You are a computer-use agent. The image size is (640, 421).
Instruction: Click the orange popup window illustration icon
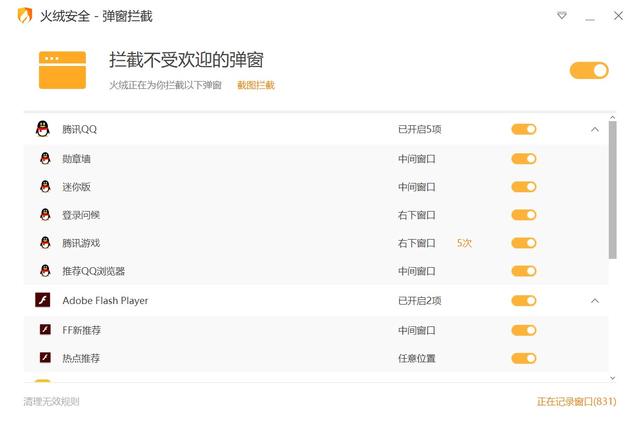click(62, 70)
